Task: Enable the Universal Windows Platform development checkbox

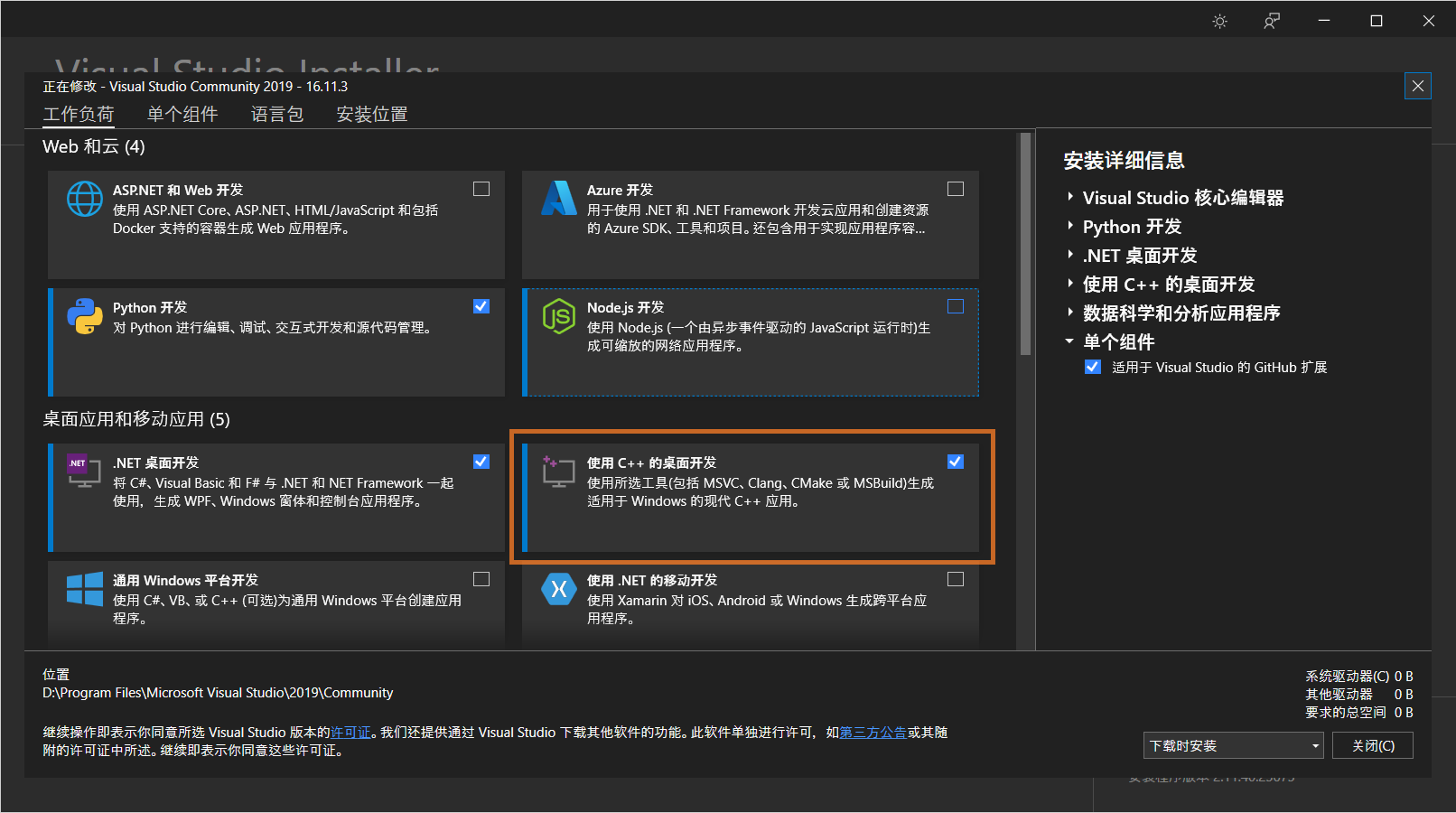Action: click(481, 579)
